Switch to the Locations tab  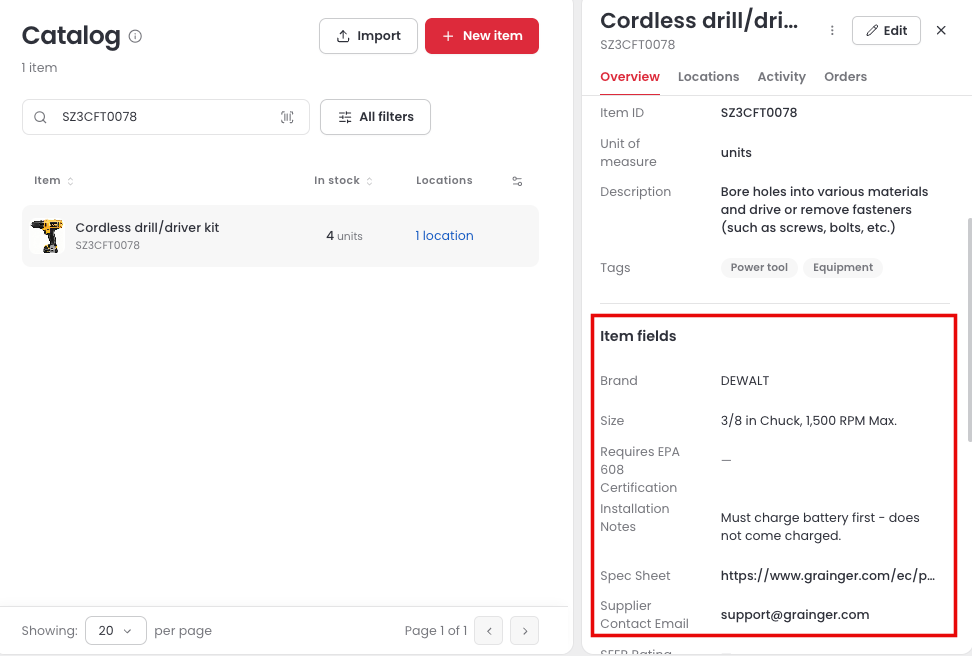click(x=709, y=77)
